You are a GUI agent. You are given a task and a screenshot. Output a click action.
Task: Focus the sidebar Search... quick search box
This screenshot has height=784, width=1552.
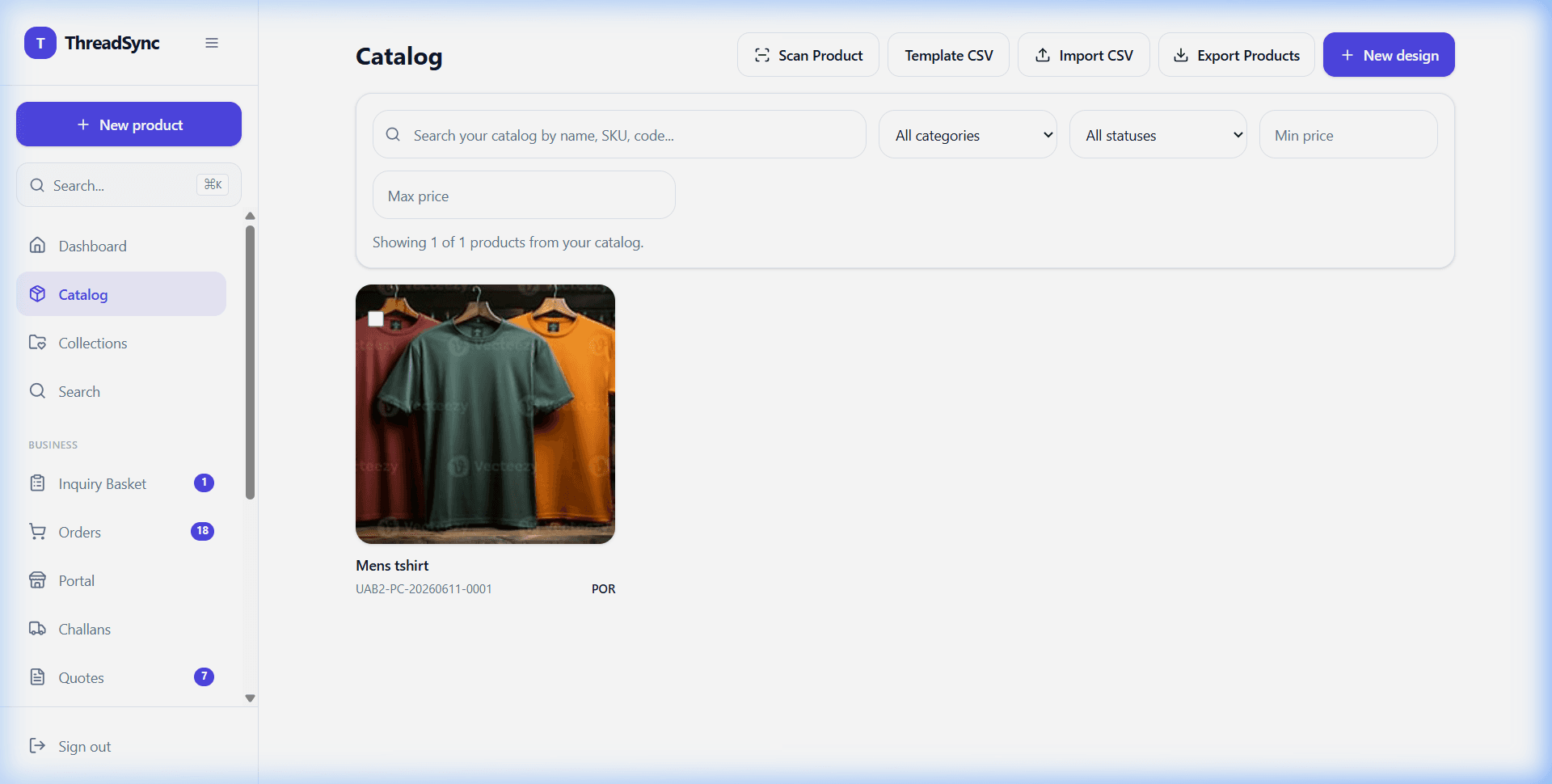pos(129,185)
